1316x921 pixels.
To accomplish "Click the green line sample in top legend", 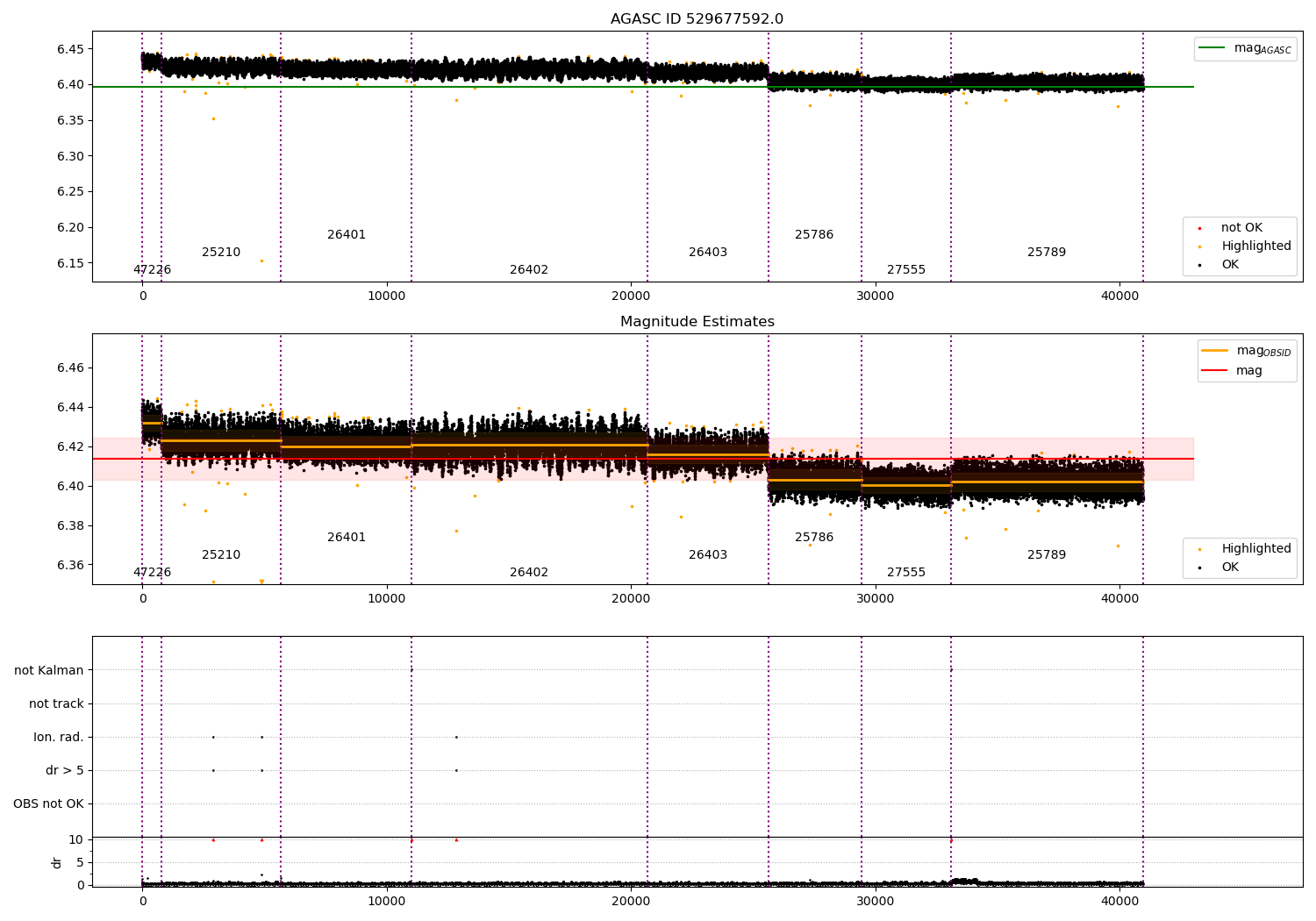I will pyautogui.click(x=1212, y=48).
